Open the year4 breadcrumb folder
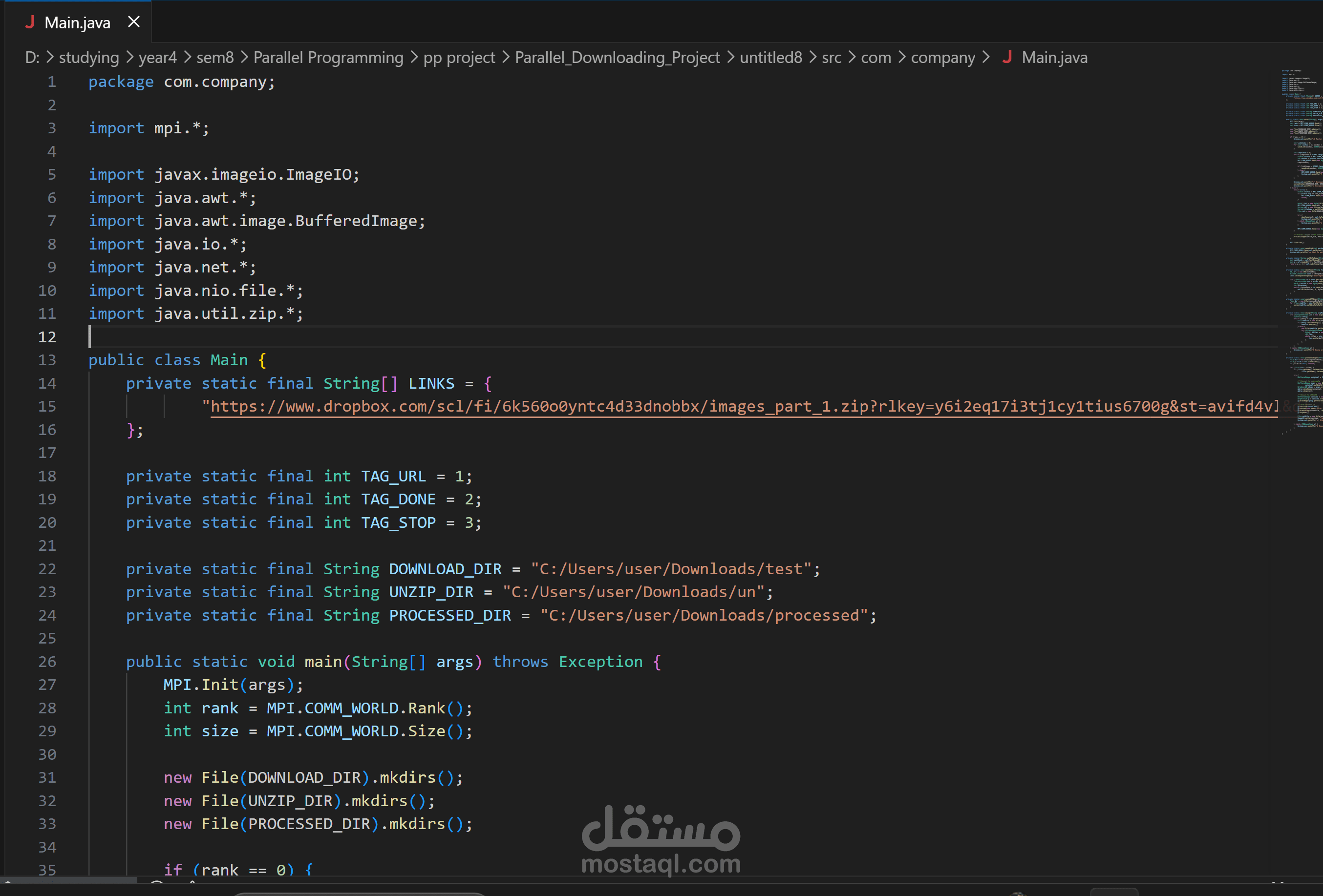The image size is (1323, 896). click(x=158, y=58)
